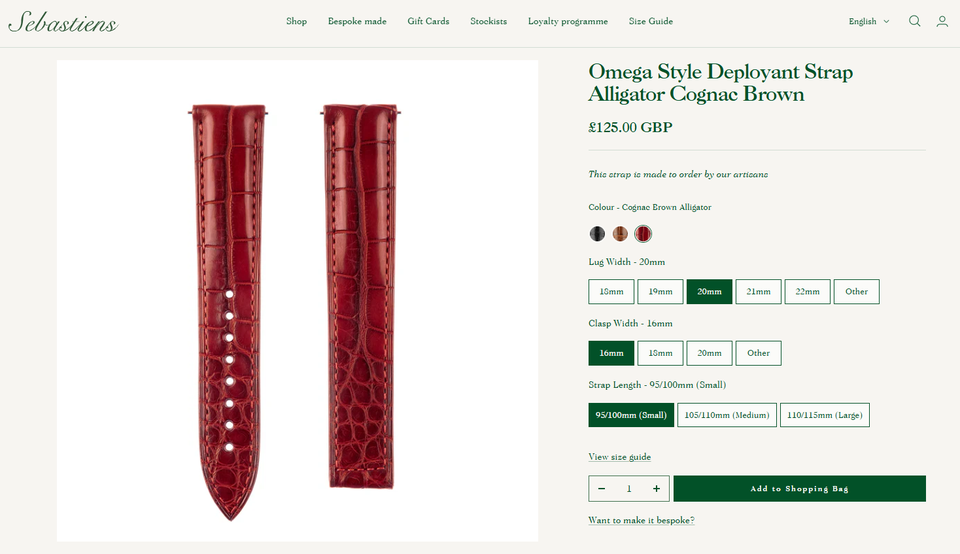Decrease quantity with the minus icon
The width and height of the screenshot is (960, 554).
pos(601,488)
